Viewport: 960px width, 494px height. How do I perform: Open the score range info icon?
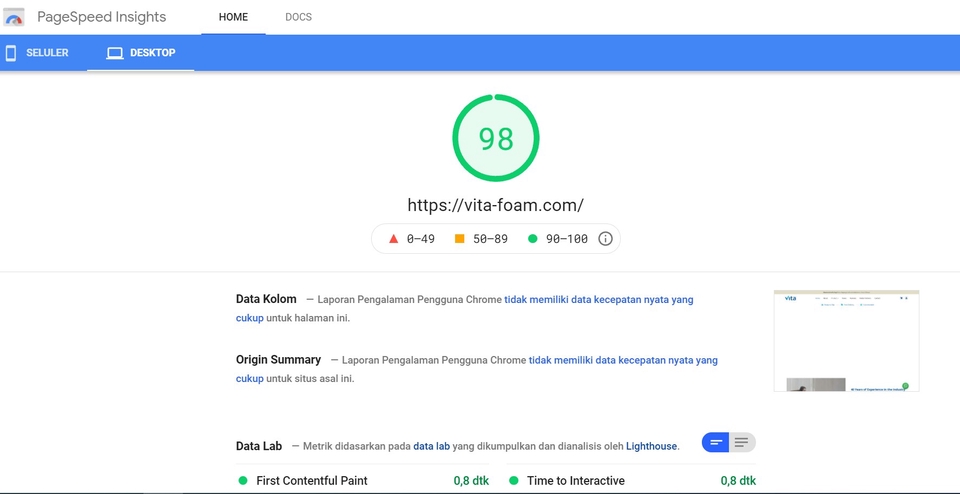click(605, 239)
